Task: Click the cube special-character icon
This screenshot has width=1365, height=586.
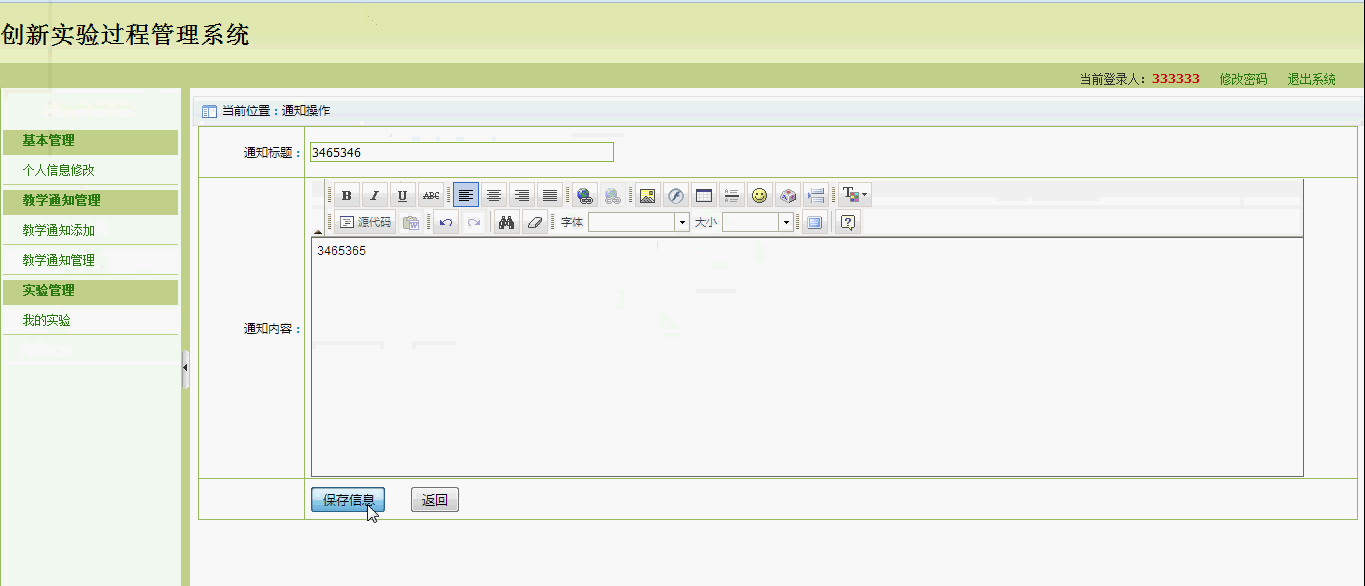Action: click(x=788, y=196)
